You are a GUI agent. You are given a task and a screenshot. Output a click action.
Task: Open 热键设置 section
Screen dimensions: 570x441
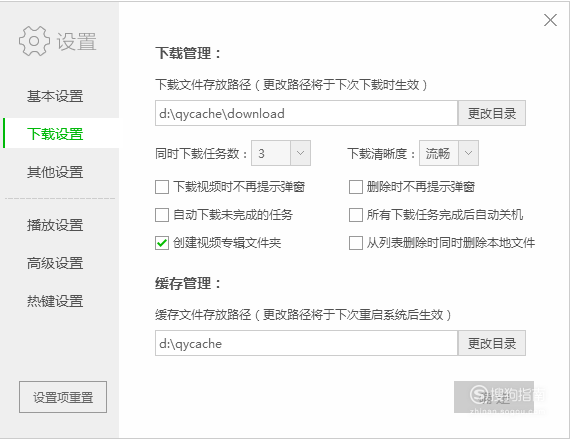click(55, 301)
